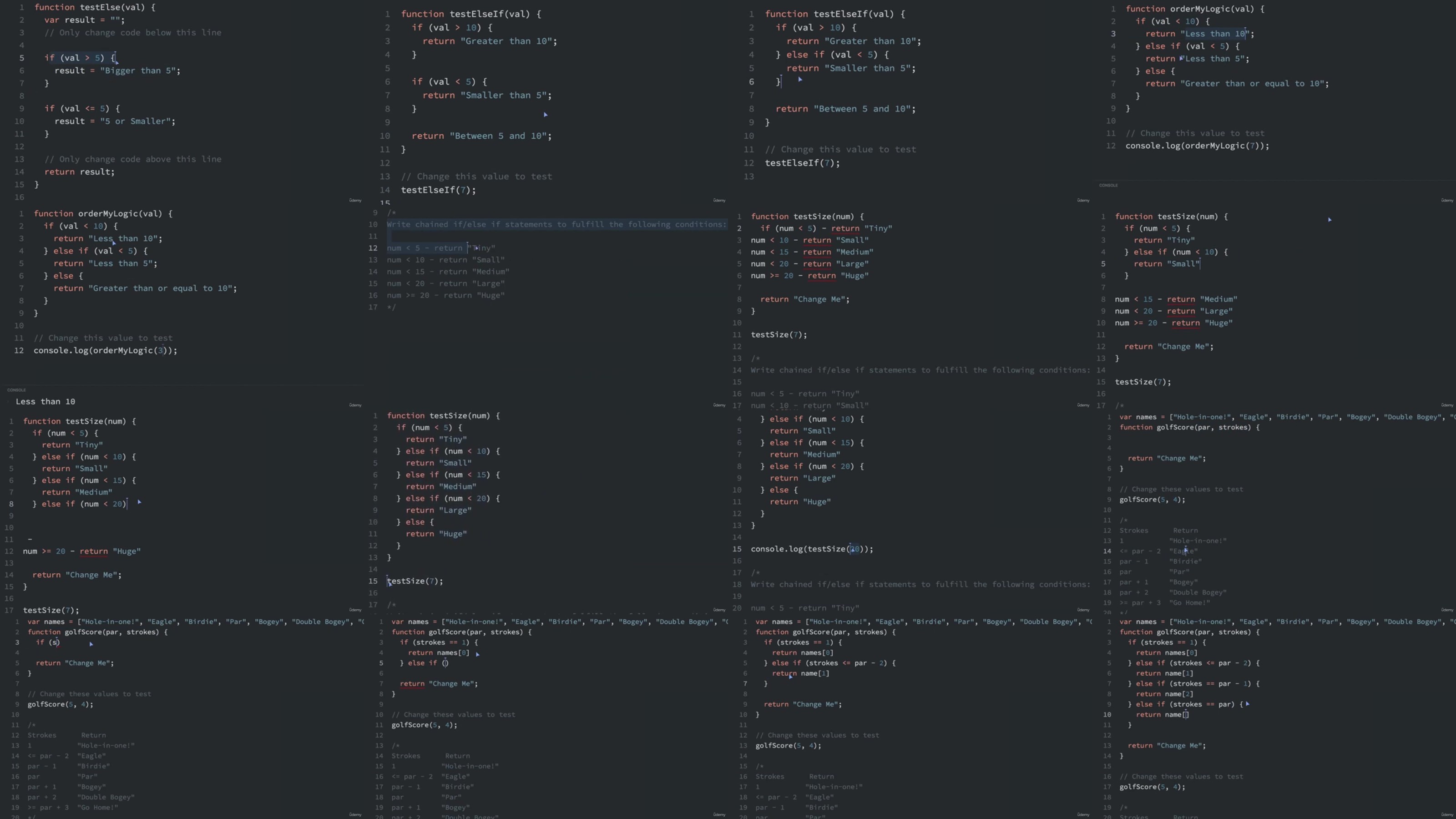Click the '// Only change code below this line' comment
The height and width of the screenshot is (819, 1456).
(133, 33)
